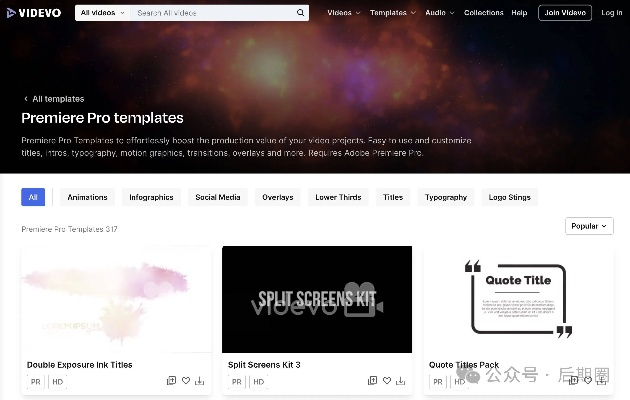The width and height of the screenshot is (630, 400).
Task: Open Split Screens Kit 3 title link
Action: (264, 365)
